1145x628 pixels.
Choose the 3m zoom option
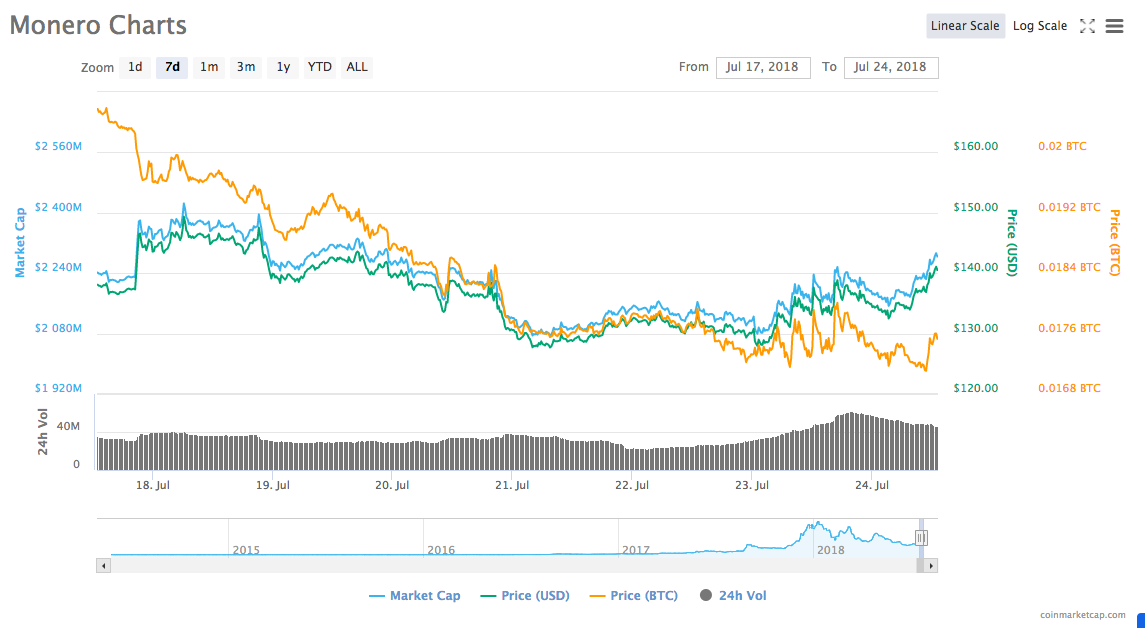point(246,67)
